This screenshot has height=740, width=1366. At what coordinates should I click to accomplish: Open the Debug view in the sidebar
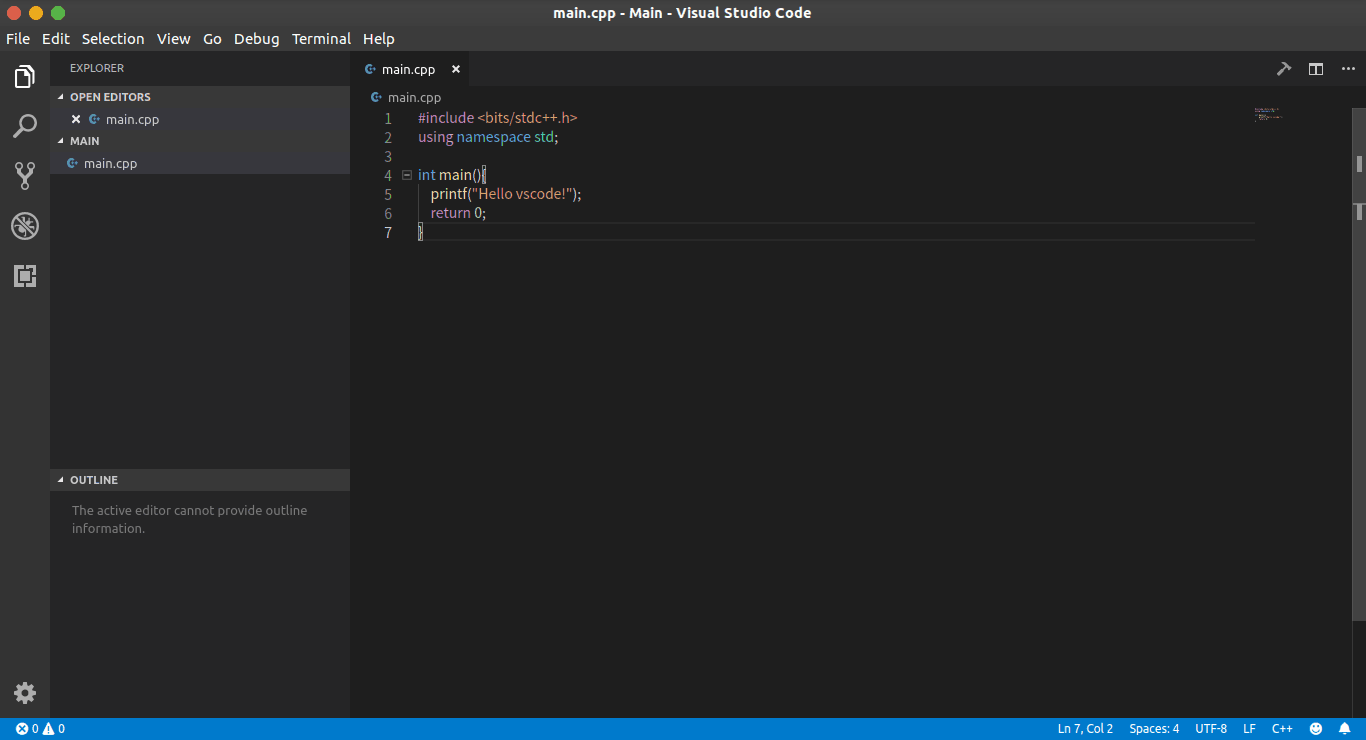tap(24, 226)
